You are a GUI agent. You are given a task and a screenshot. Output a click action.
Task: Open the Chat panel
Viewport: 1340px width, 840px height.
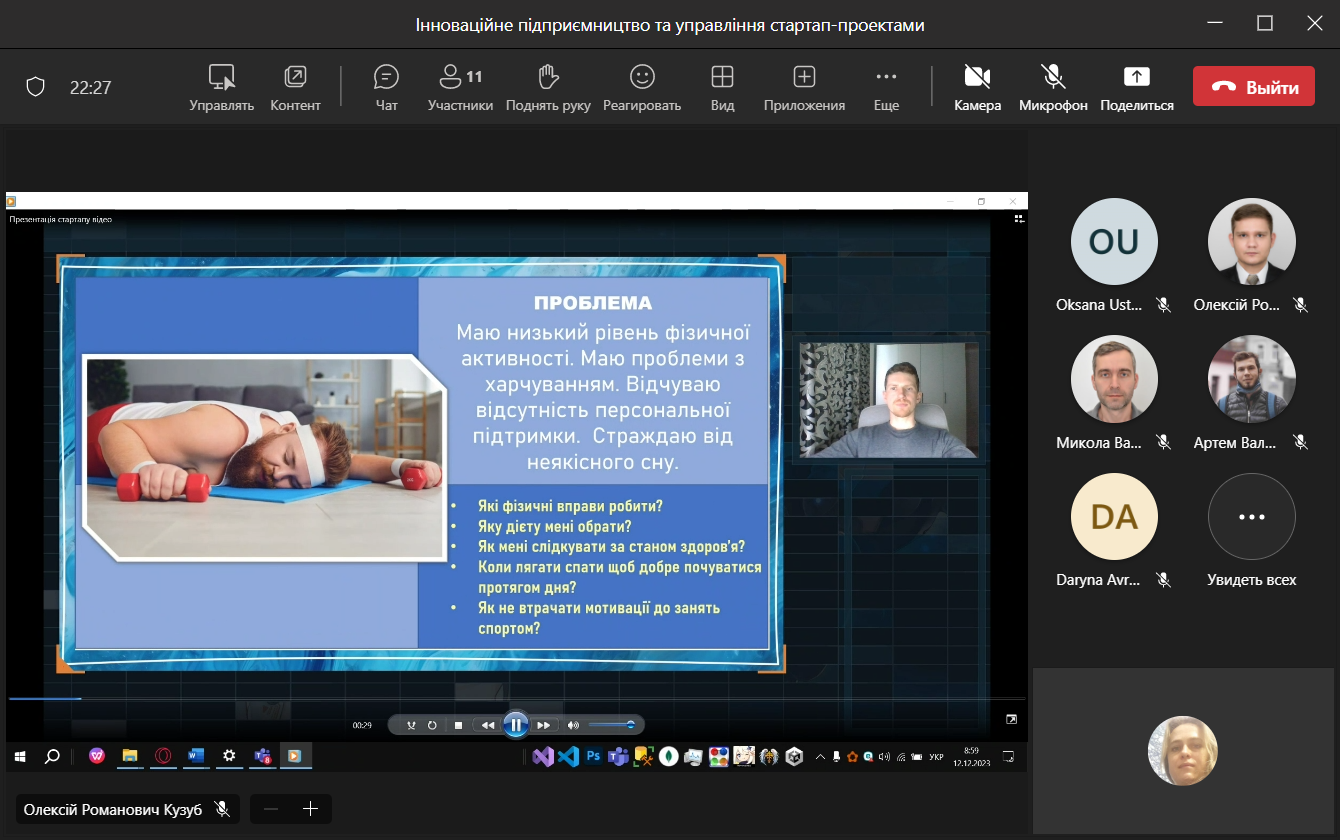[386, 87]
